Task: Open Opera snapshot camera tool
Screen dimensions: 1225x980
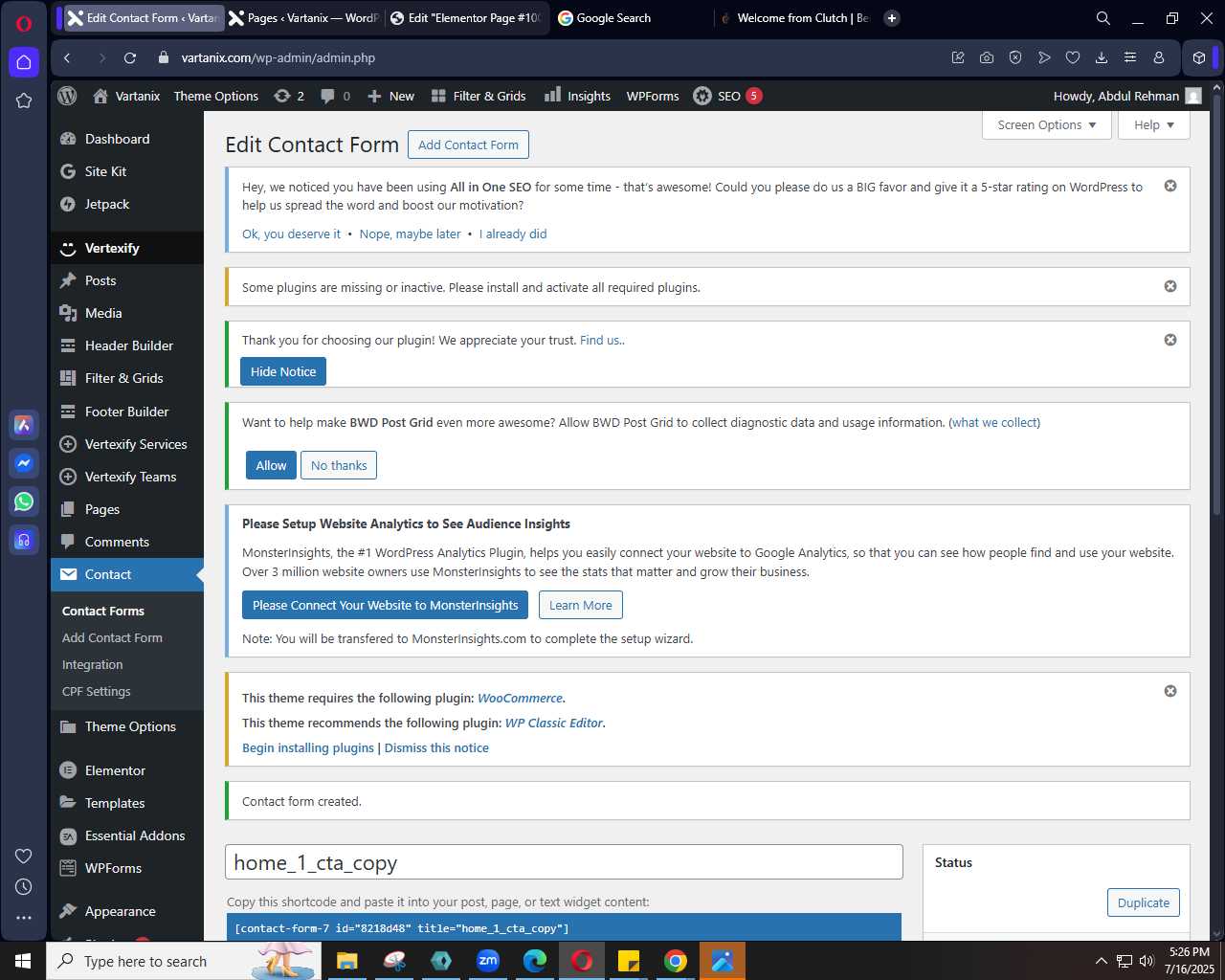Action: [987, 57]
